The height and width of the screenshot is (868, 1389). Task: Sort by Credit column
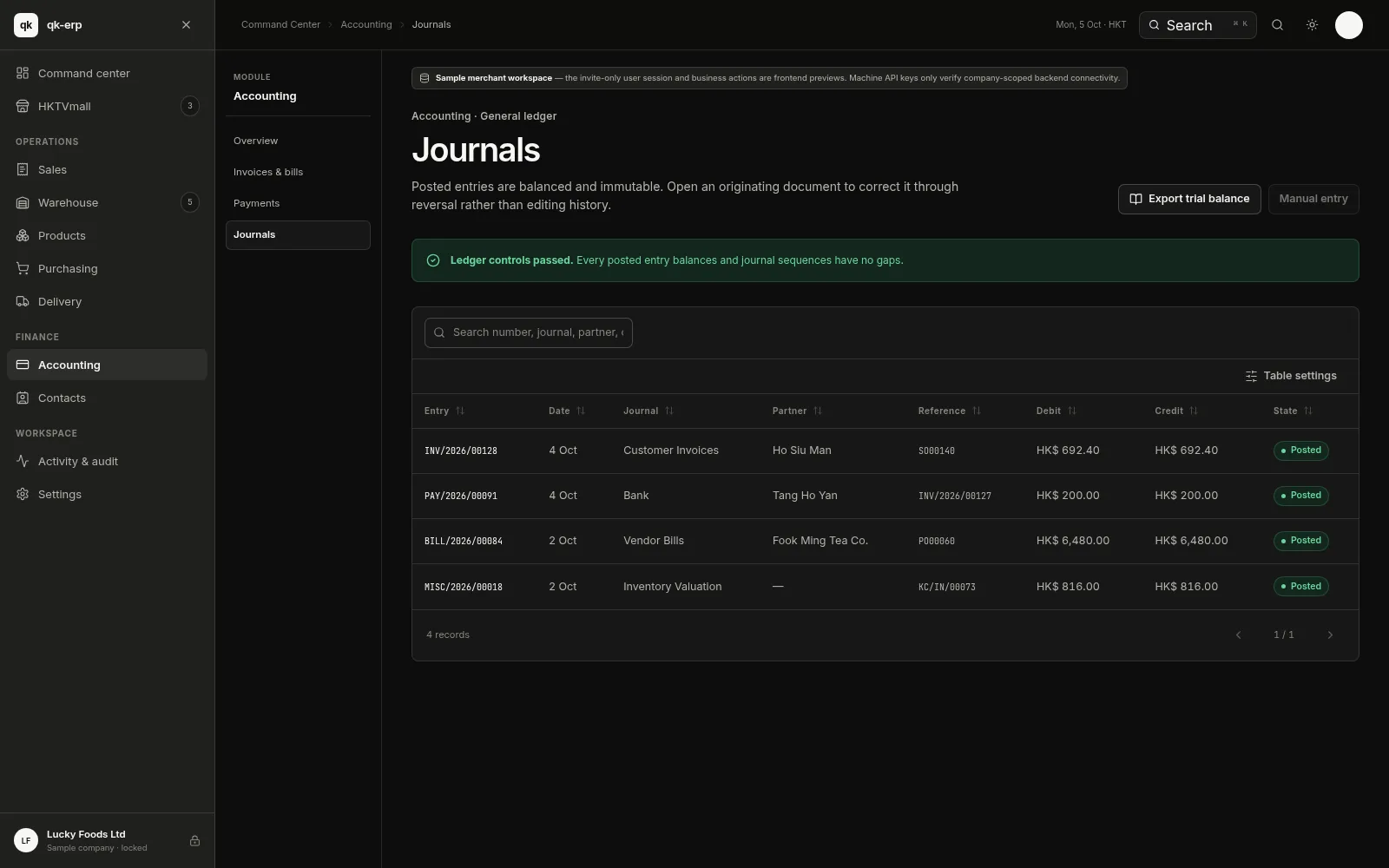point(1176,411)
